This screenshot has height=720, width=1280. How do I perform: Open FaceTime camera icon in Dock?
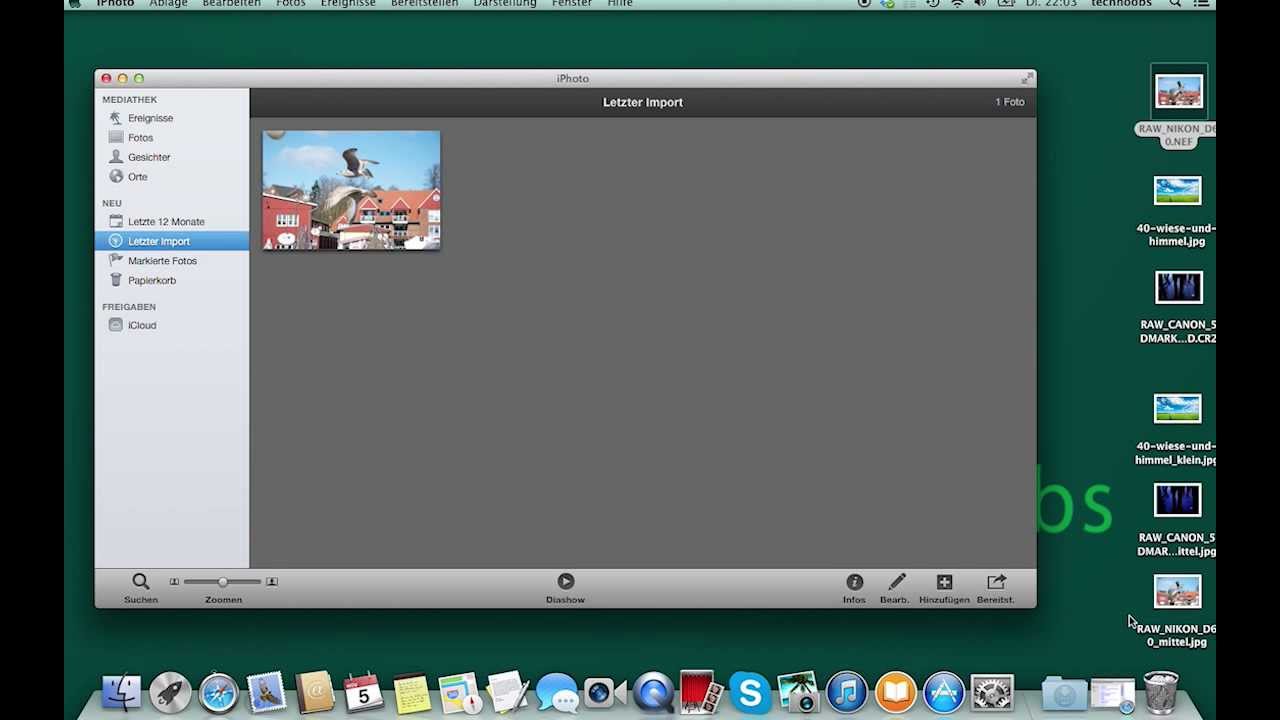point(604,692)
